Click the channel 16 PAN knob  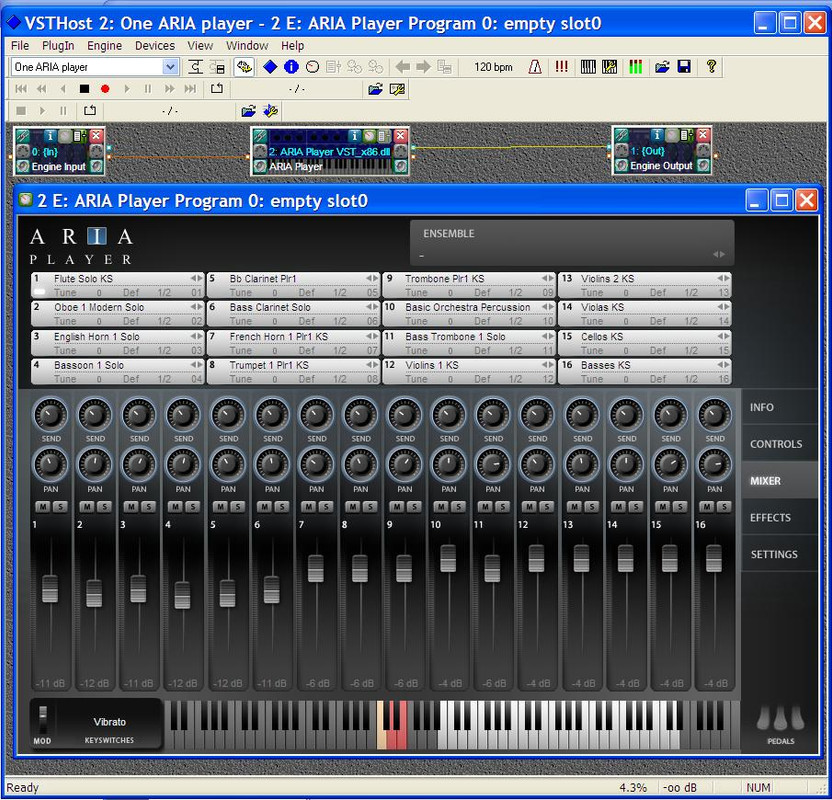(714, 464)
